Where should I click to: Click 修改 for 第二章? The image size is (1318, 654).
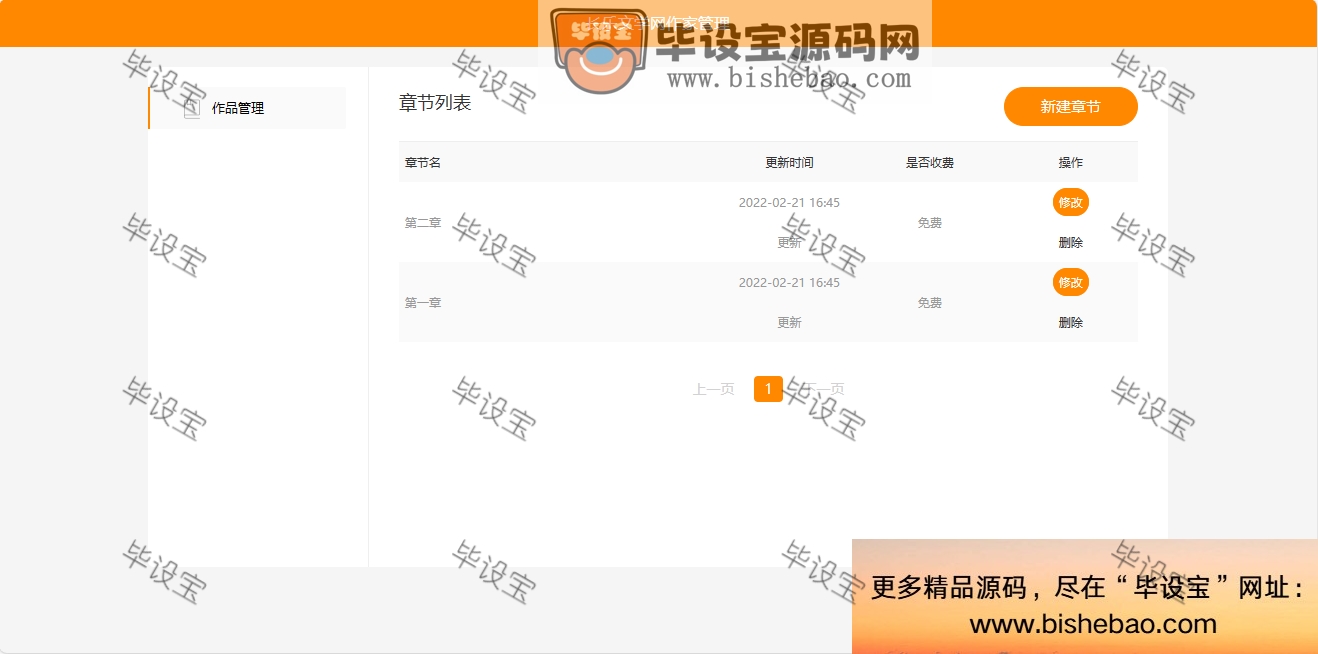coord(1070,202)
